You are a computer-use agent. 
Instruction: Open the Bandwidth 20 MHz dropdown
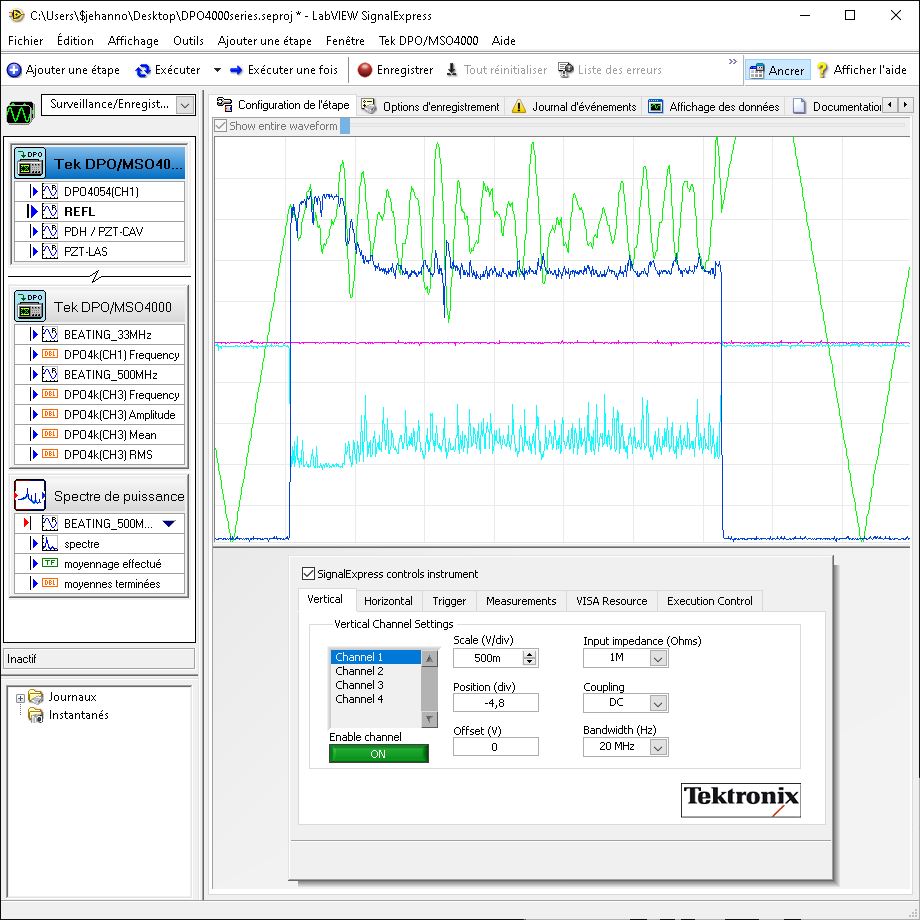click(658, 746)
